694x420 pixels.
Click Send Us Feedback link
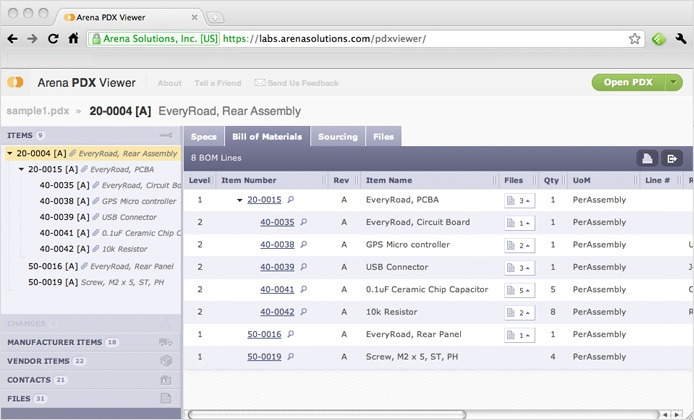(x=297, y=83)
